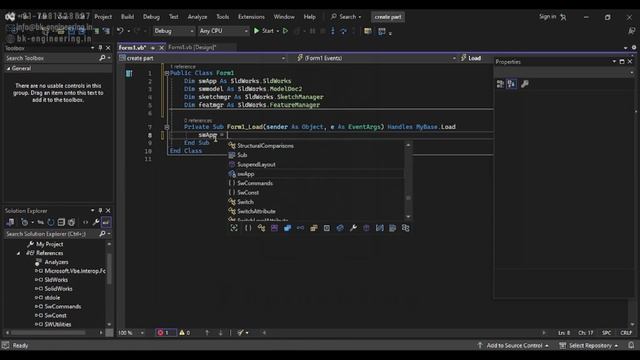The height and width of the screenshot is (360, 640).
Task: Open the Extensions menu
Action: [251, 17]
